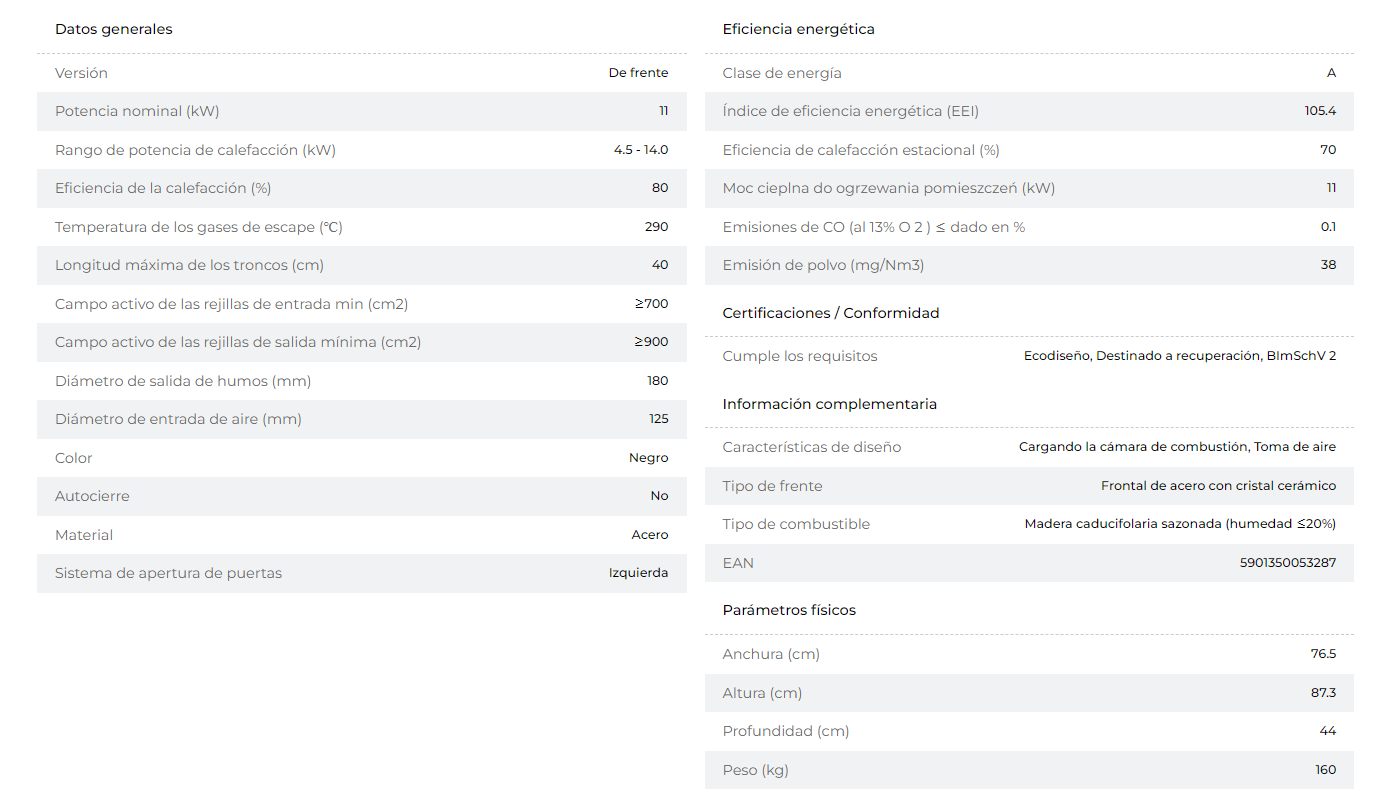Click the EAN value 5901350053287
This screenshot has height=808, width=1388.
(x=1287, y=563)
